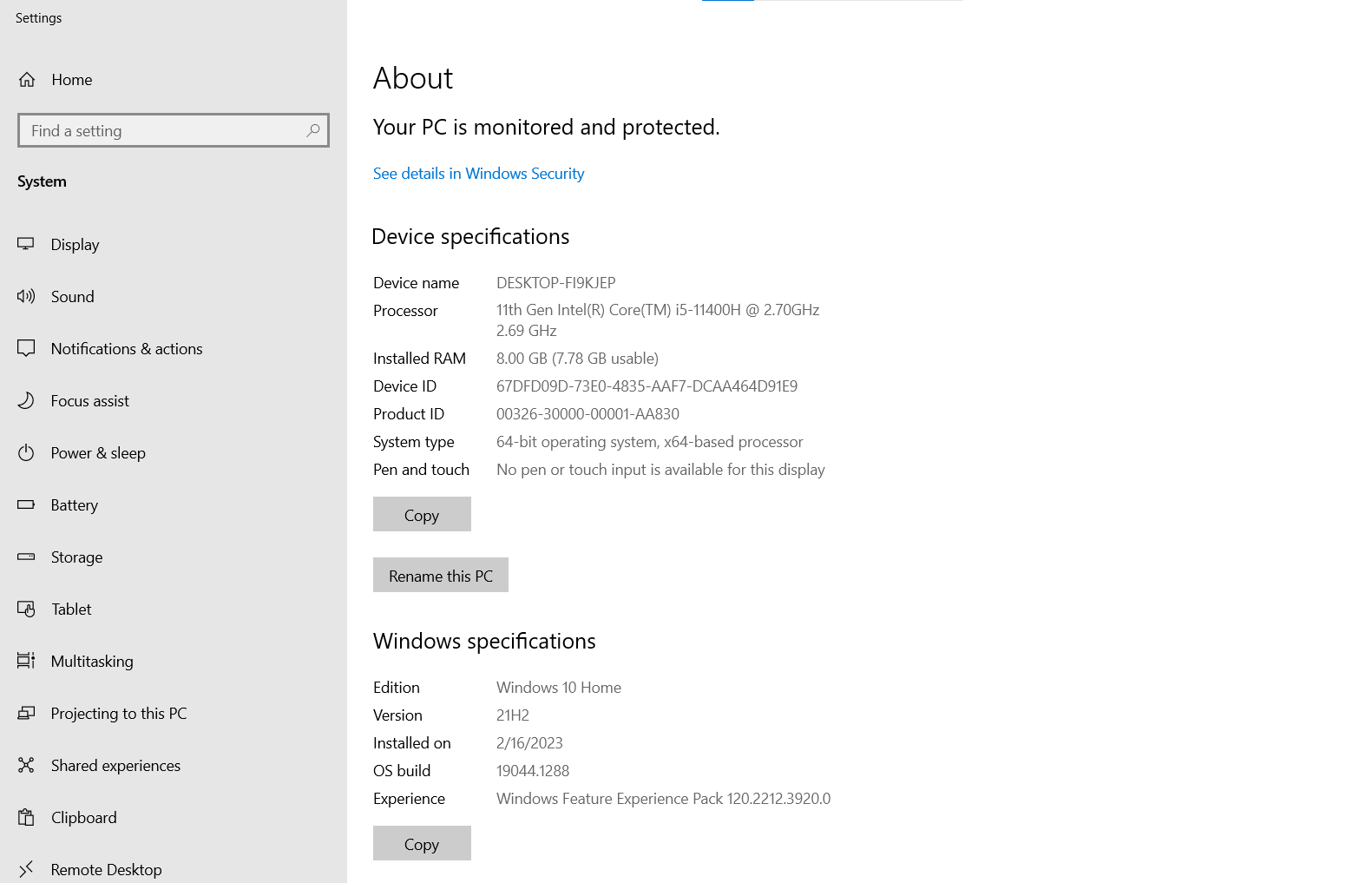1372x883 pixels.
Task: Click the Home icon in sidebar
Action: pos(27,80)
